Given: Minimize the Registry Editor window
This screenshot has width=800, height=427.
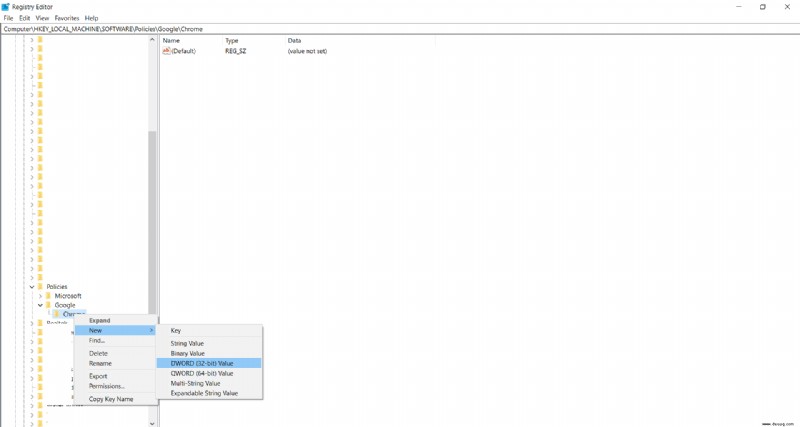Looking at the screenshot, I should point(739,7).
